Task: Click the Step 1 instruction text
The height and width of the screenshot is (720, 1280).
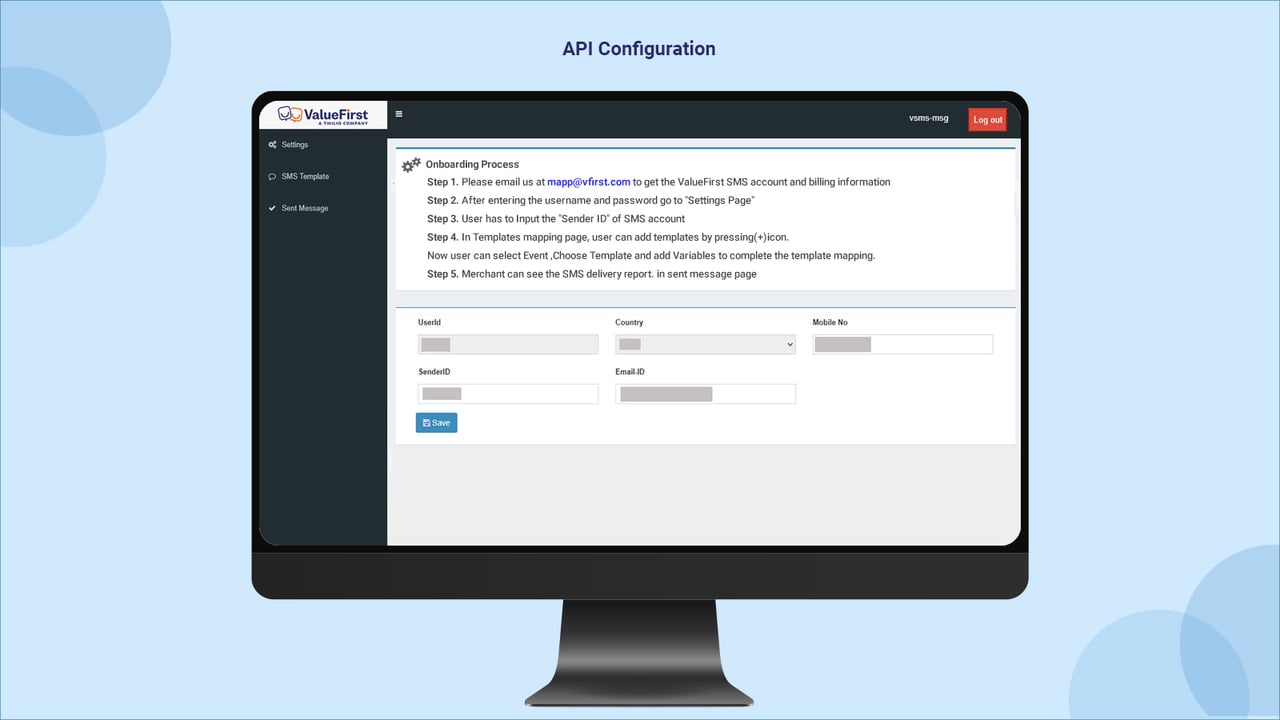Action: pyautogui.click(x=658, y=182)
